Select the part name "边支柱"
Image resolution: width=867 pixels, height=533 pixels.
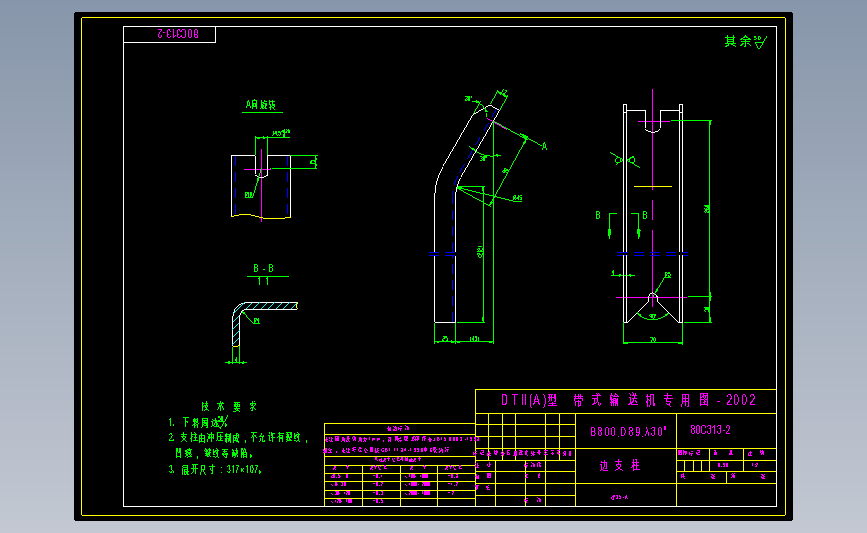pyautogui.click(x=620, y=466)
